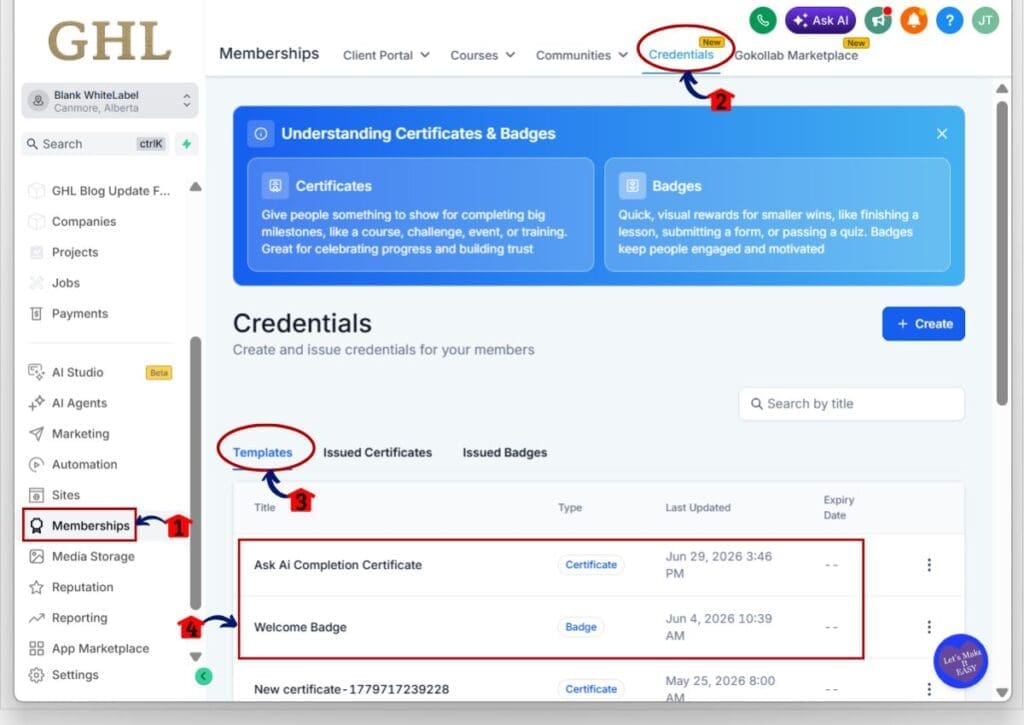Image resolution: width=1024 pixels, height=725 pixels.
Task: Click the Let's Make It EASY chat bubble
Action: (x=961, y=661)
